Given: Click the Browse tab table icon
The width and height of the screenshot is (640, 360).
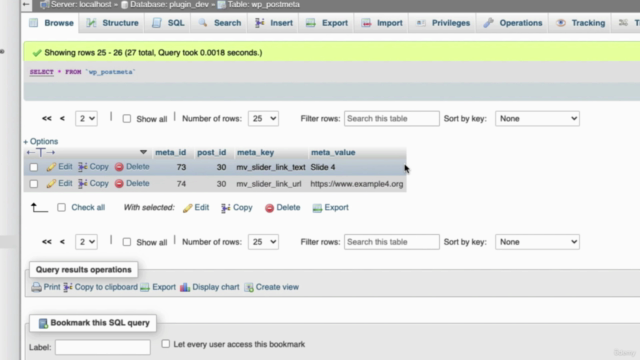Looking at the screenshot, I should (x=33, y=23).
